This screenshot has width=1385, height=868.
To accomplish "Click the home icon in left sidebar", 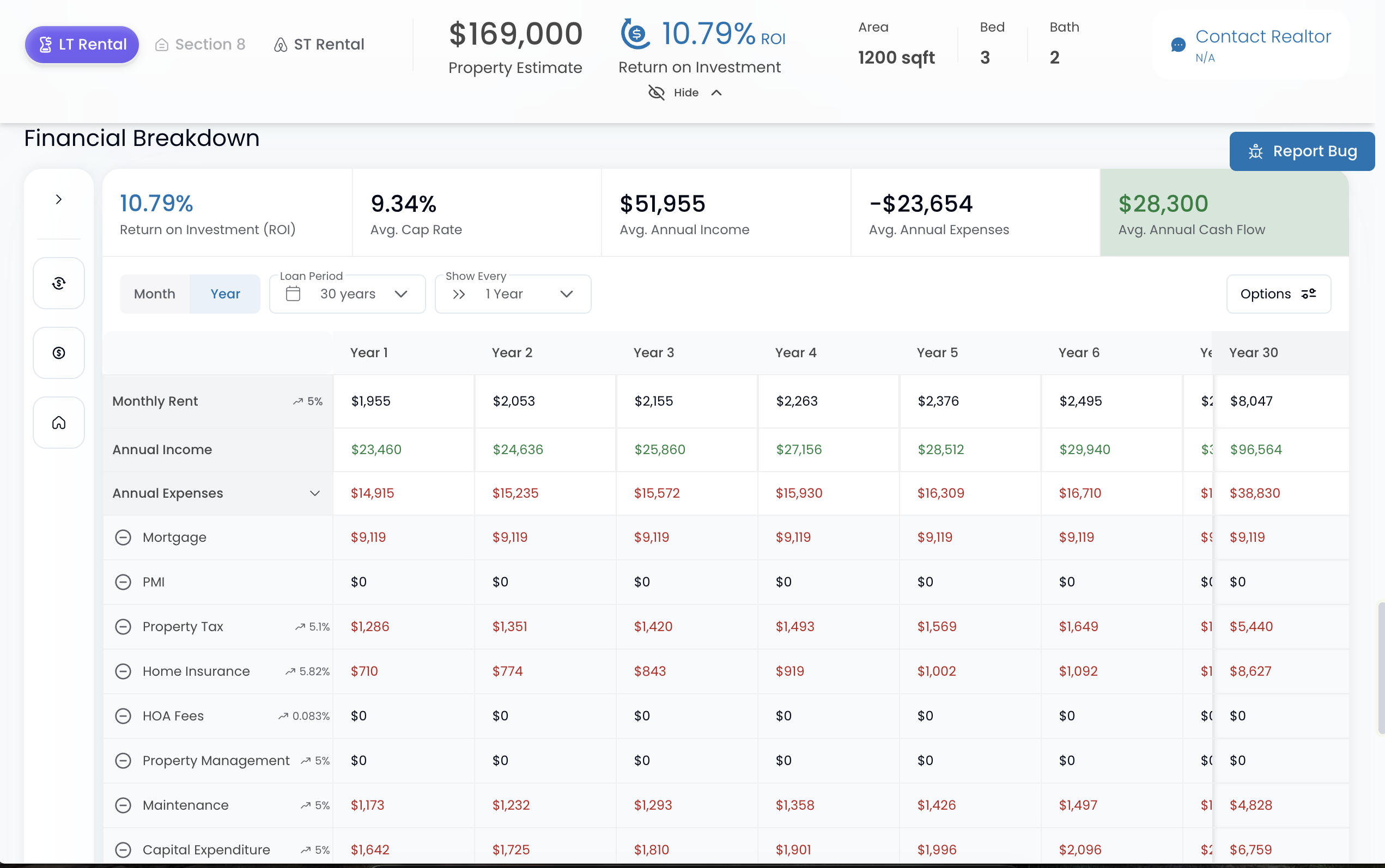I will pos(58,423).
